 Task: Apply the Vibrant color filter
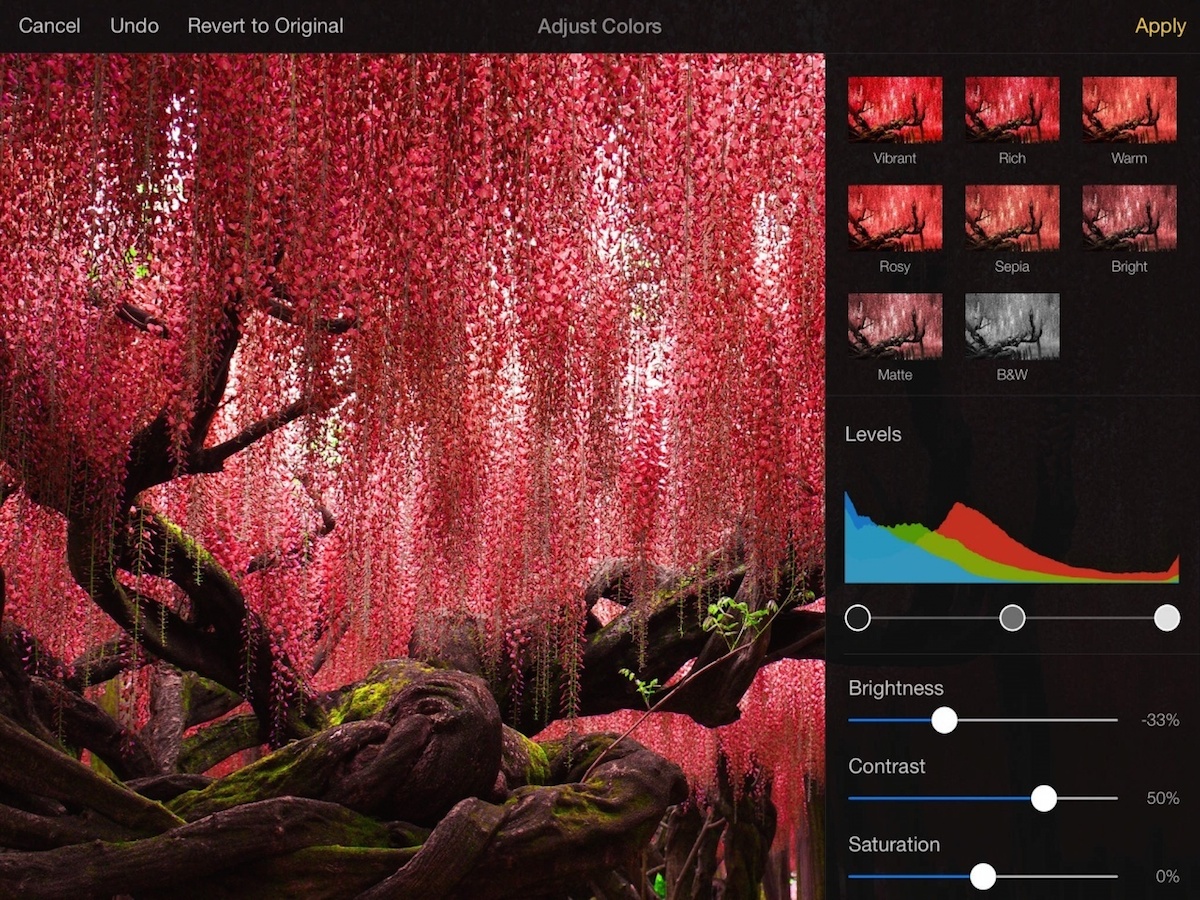(895, 110)
